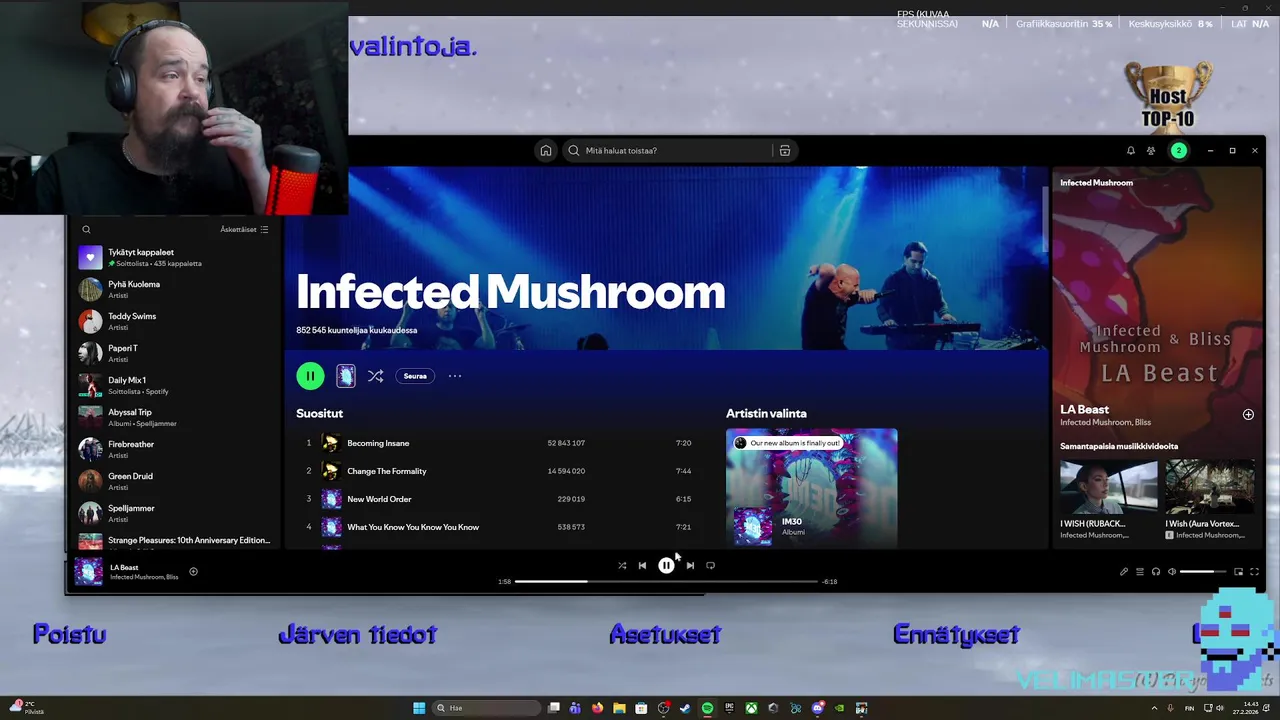This screenshot has width=1280, height=720.
Task: Open Strange Pleasures 10th Anniversary Edition
Action: point(175,541)
